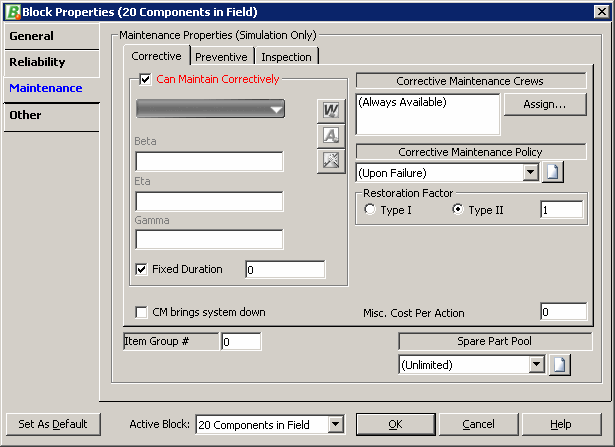Image resolution: width=615 pixels, height=447 pixels.
Task: Open Help for this dialog
Action: pos(561,424)
